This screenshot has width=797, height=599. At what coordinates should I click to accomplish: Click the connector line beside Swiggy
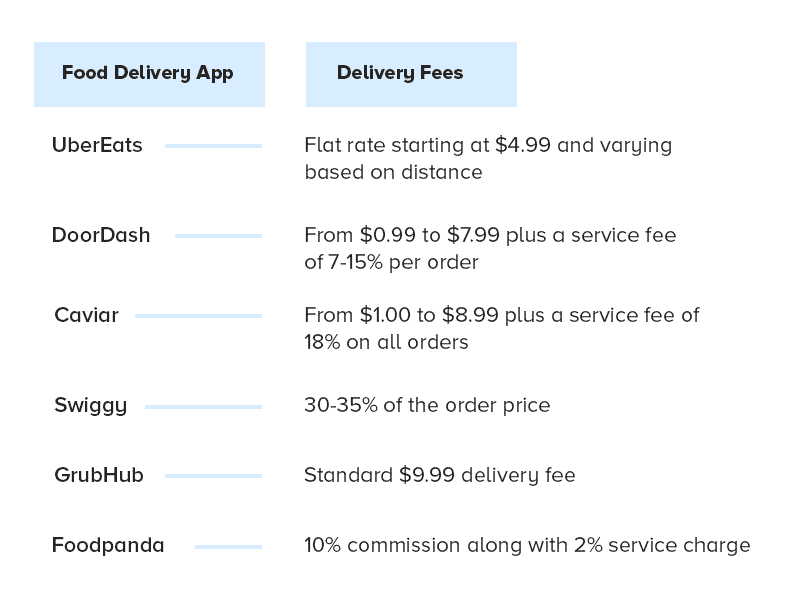(x=203, y=407)
